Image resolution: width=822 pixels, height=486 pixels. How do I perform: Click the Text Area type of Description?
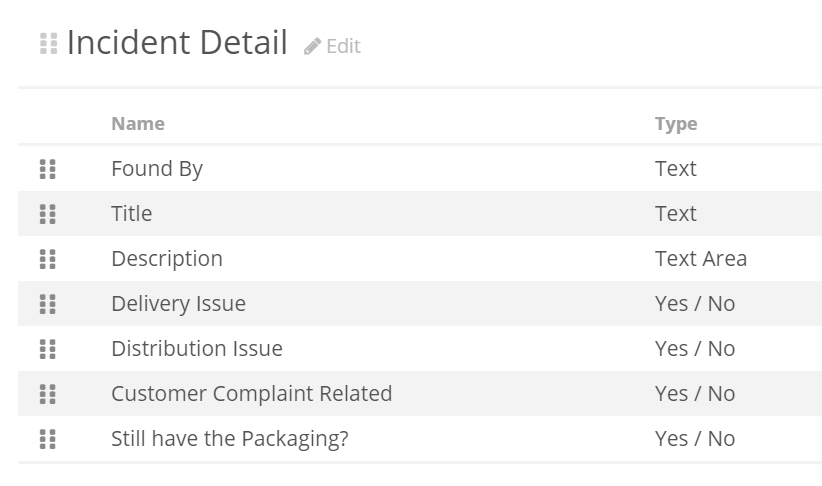(701, 259)
